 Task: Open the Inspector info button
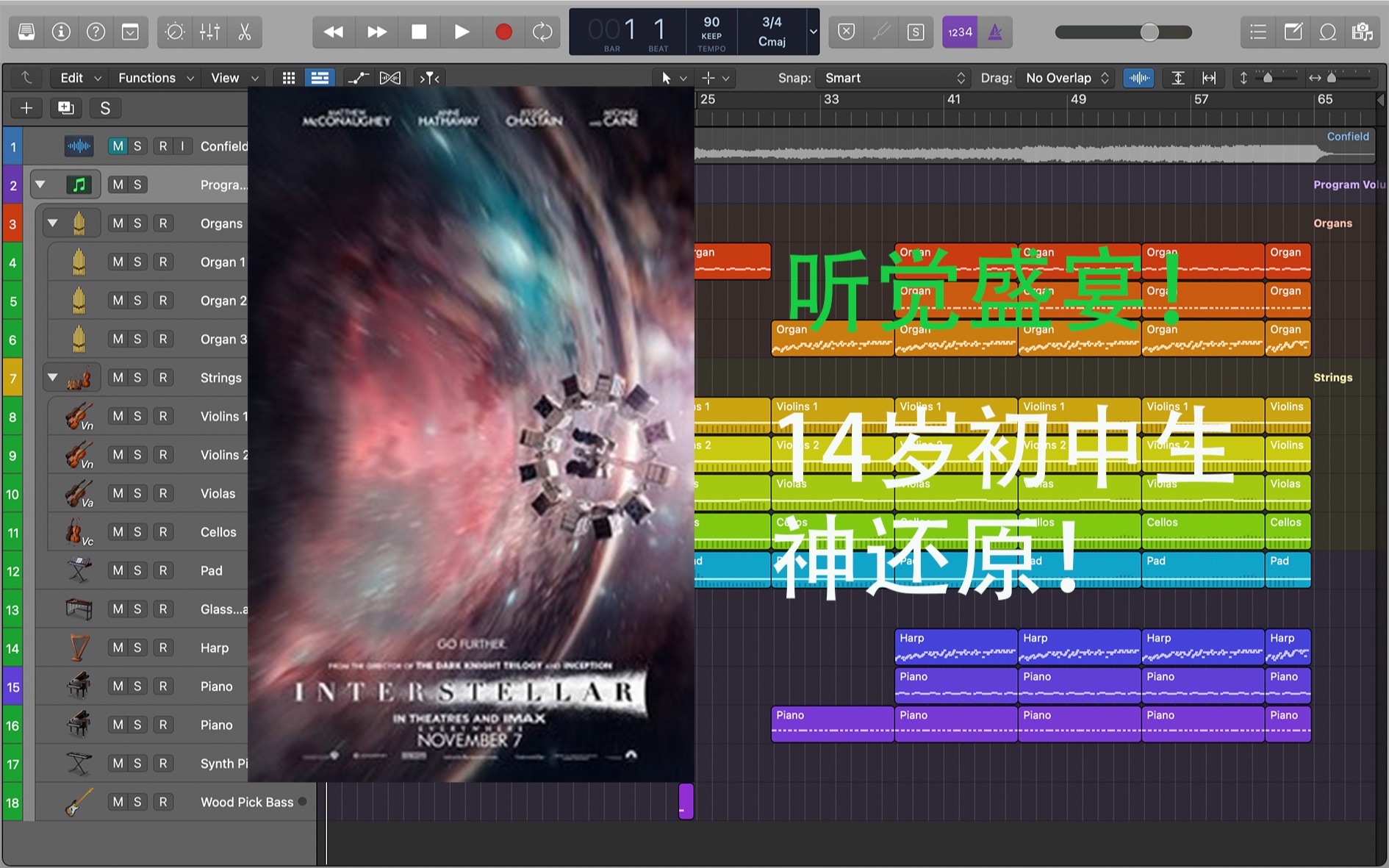[61, 32]
